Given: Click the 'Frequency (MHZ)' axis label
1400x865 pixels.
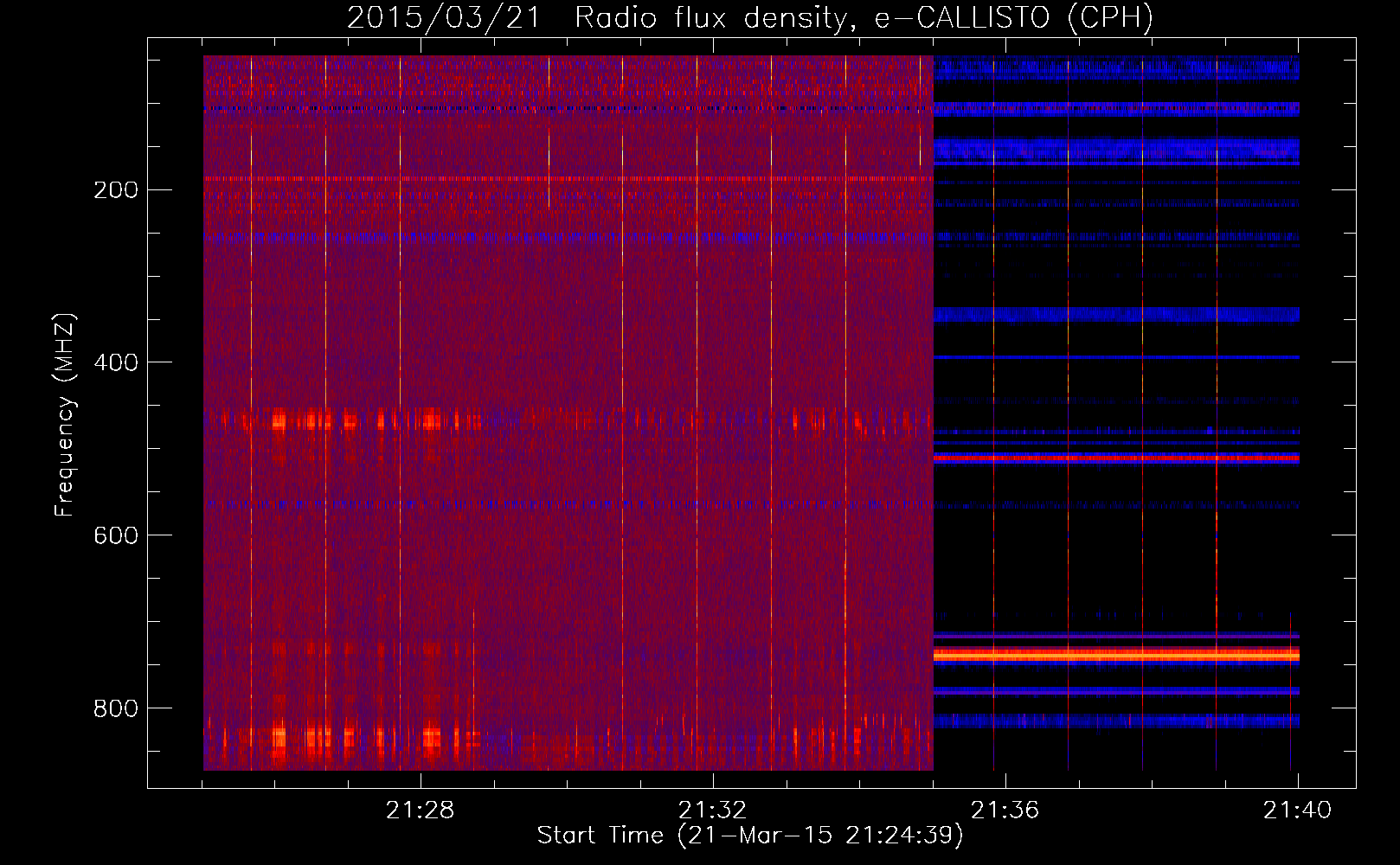Looking at the screenshot, I should pos(65,414).
